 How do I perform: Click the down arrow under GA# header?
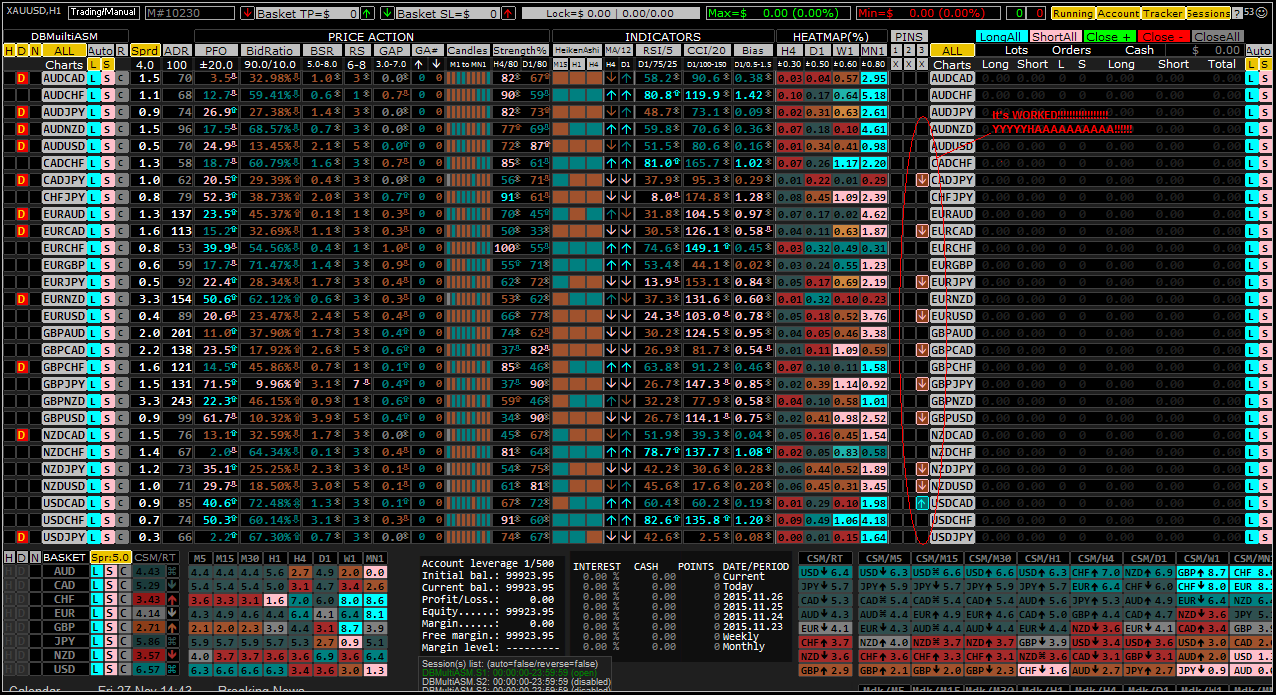pyautogui.click(x=436, y=64)
